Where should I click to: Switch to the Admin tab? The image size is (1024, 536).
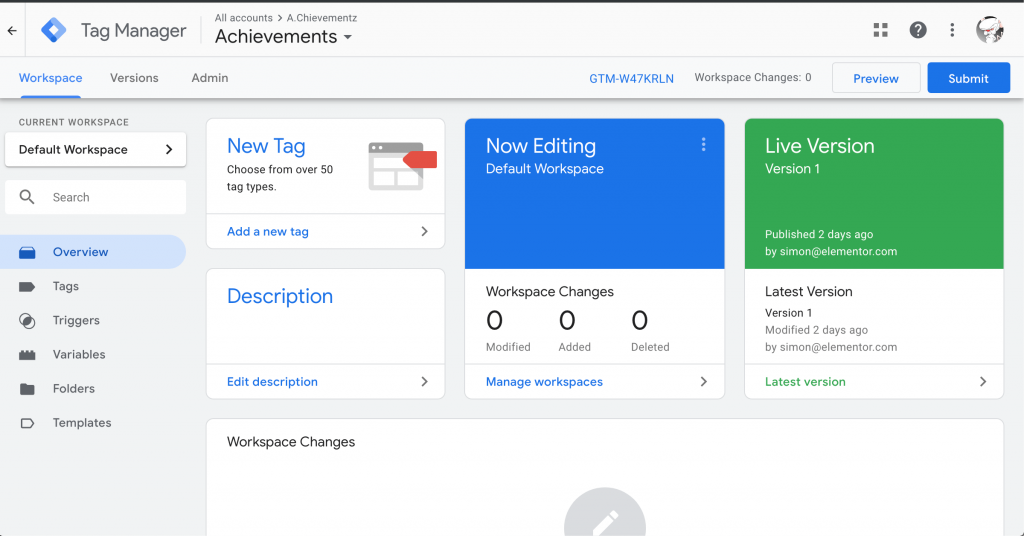point(210,78)
